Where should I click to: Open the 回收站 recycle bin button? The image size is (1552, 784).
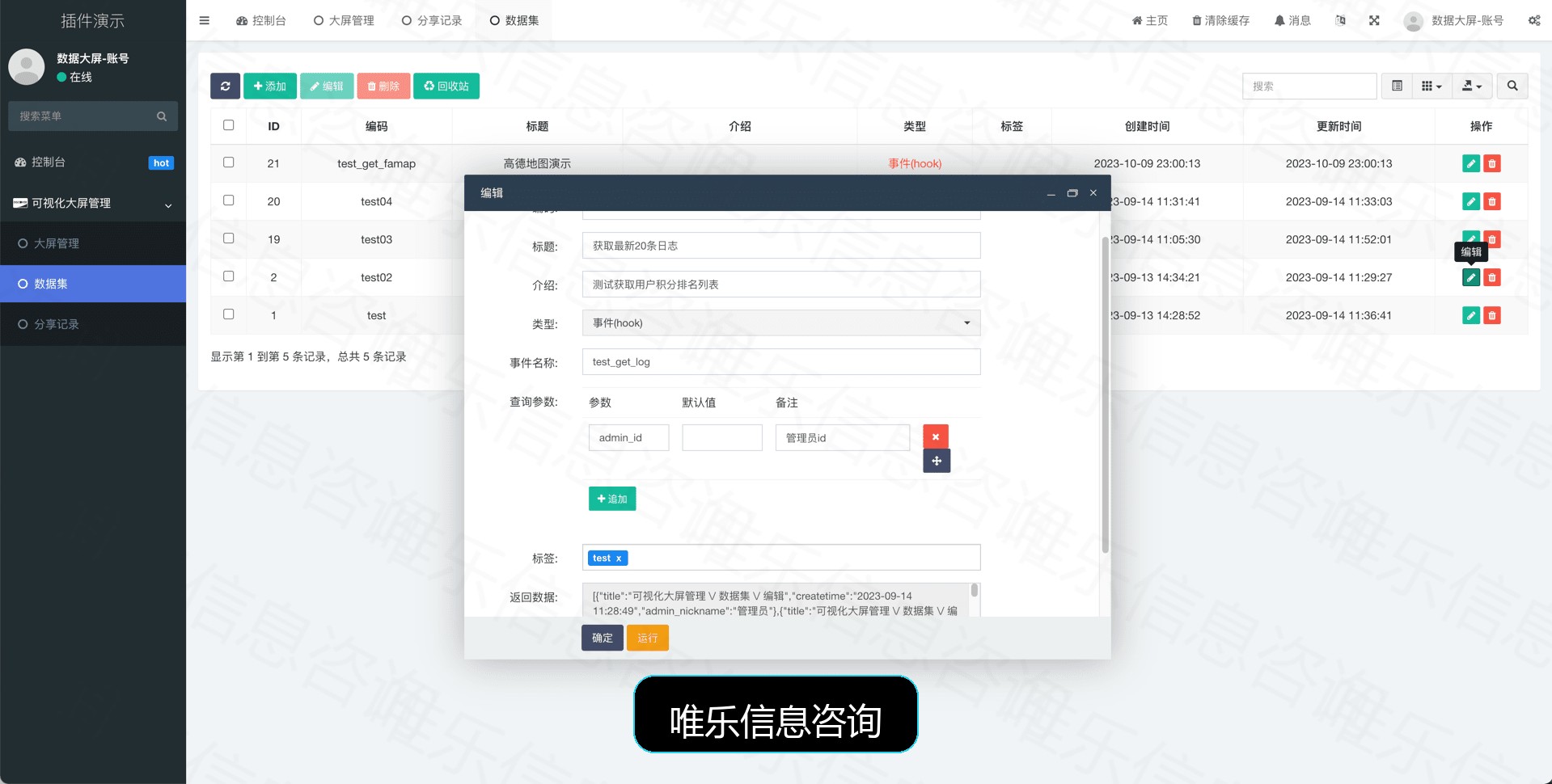click(x=446, y=86)
